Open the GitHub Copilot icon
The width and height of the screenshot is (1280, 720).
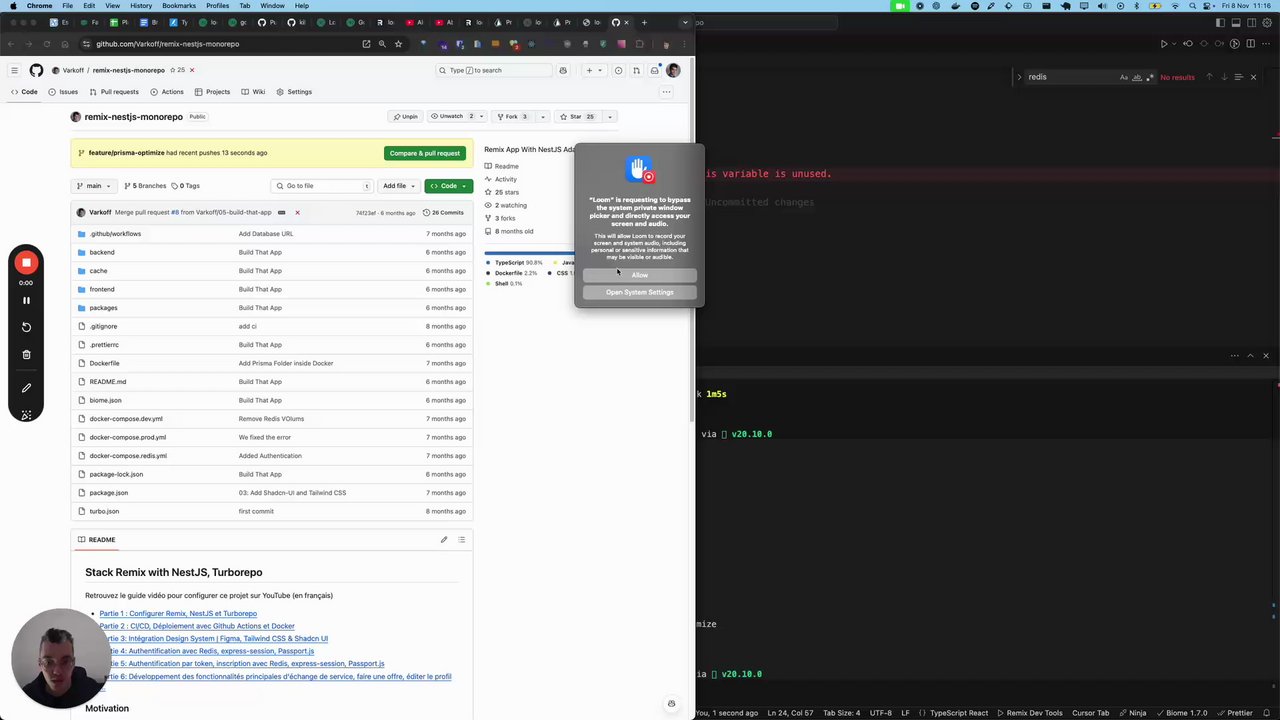coord(563,70)
